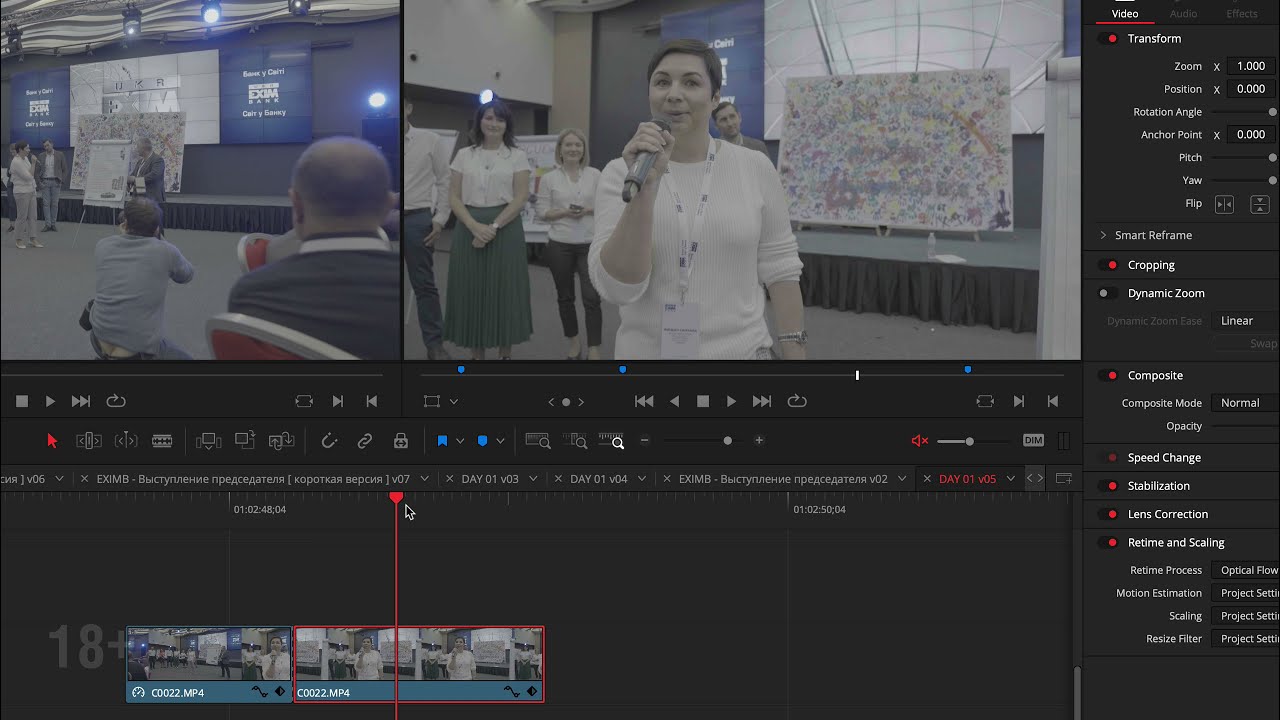Screen dimensions: 1280x720
Task: Open the Resize Filter dropdown
Action: point(1245,639)
